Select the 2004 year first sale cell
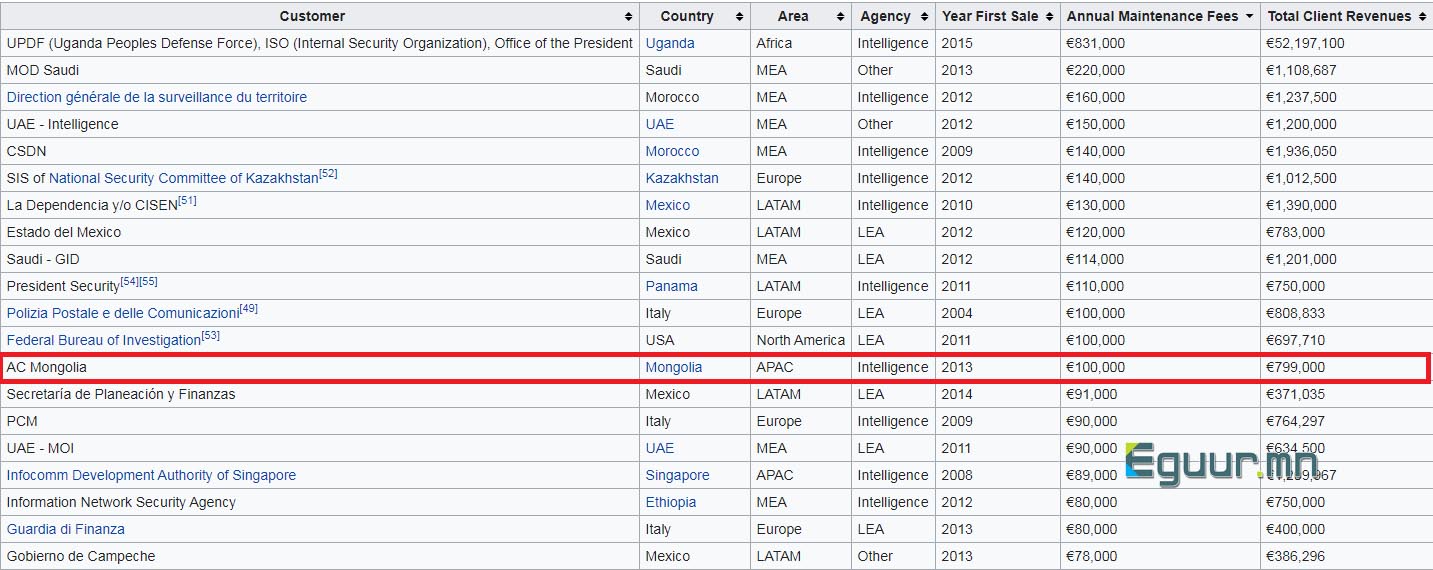Screen dimensions: 1433x570 pyautogui.click(x=998, y=313)
